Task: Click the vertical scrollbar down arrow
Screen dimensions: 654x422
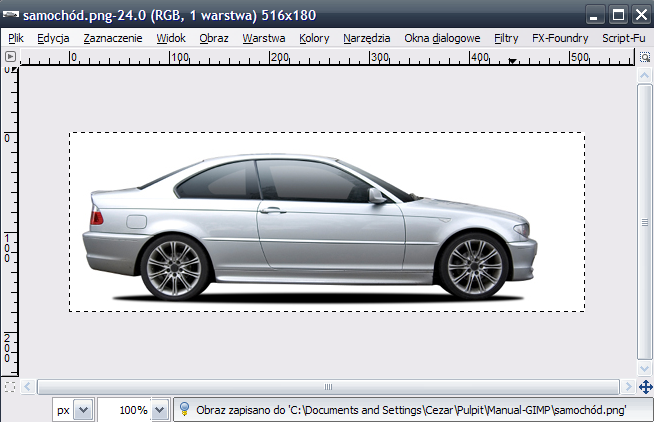Action: click(644, 369)
